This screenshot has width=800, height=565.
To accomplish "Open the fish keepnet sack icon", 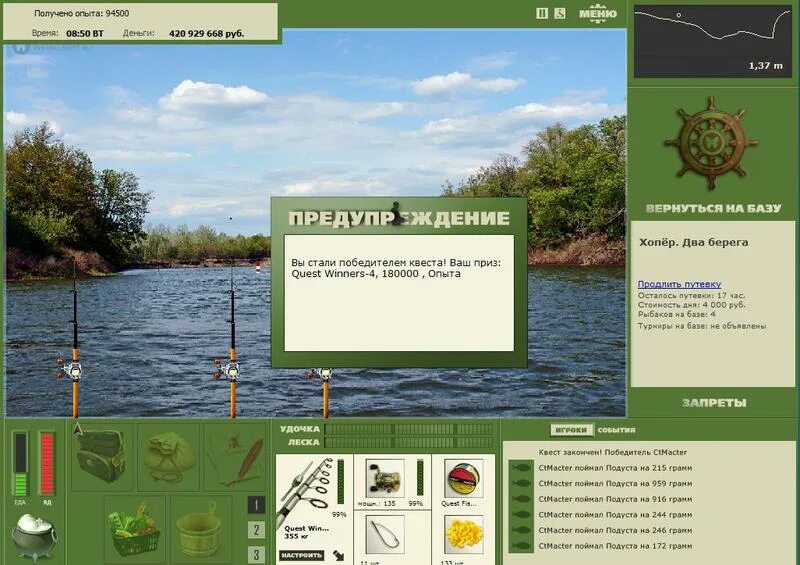I will (x=168, y=455).
